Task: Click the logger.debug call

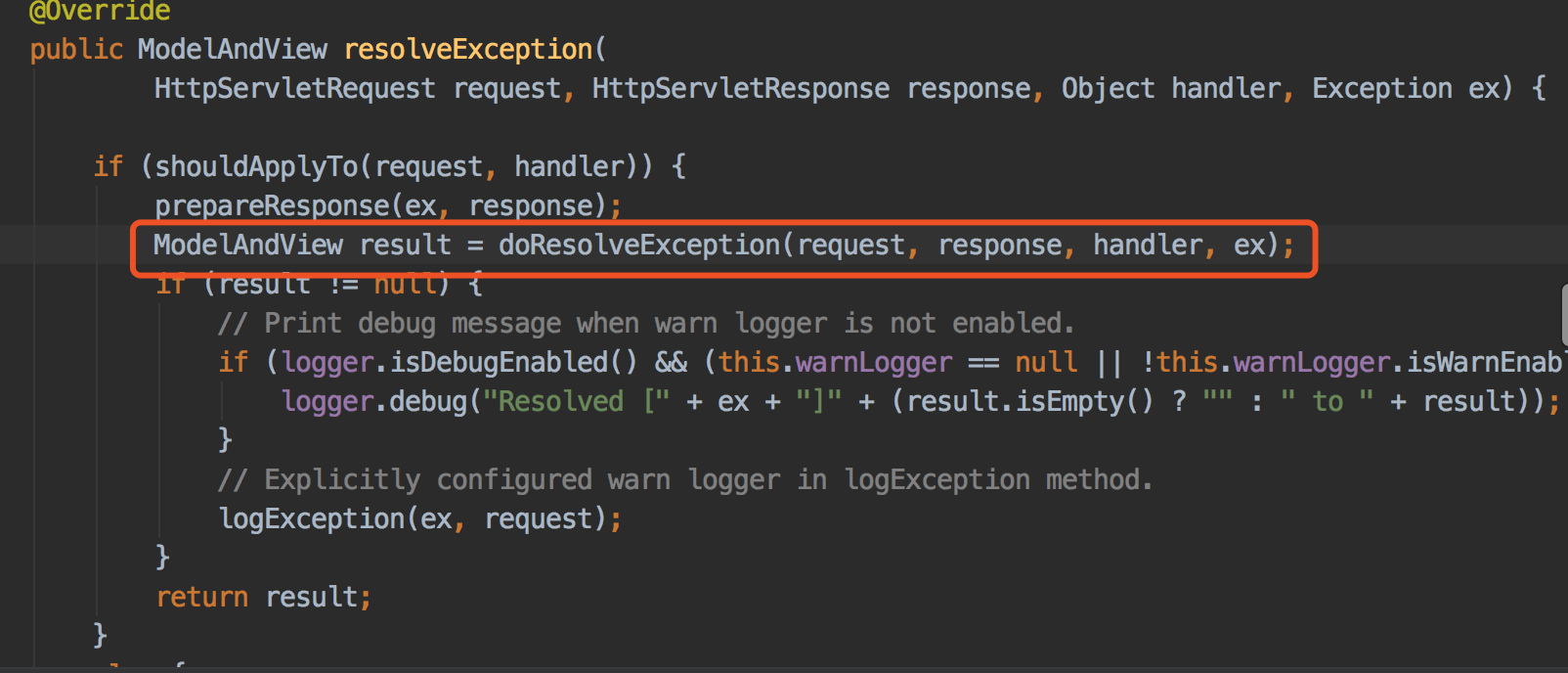Action: coord(374,401)
